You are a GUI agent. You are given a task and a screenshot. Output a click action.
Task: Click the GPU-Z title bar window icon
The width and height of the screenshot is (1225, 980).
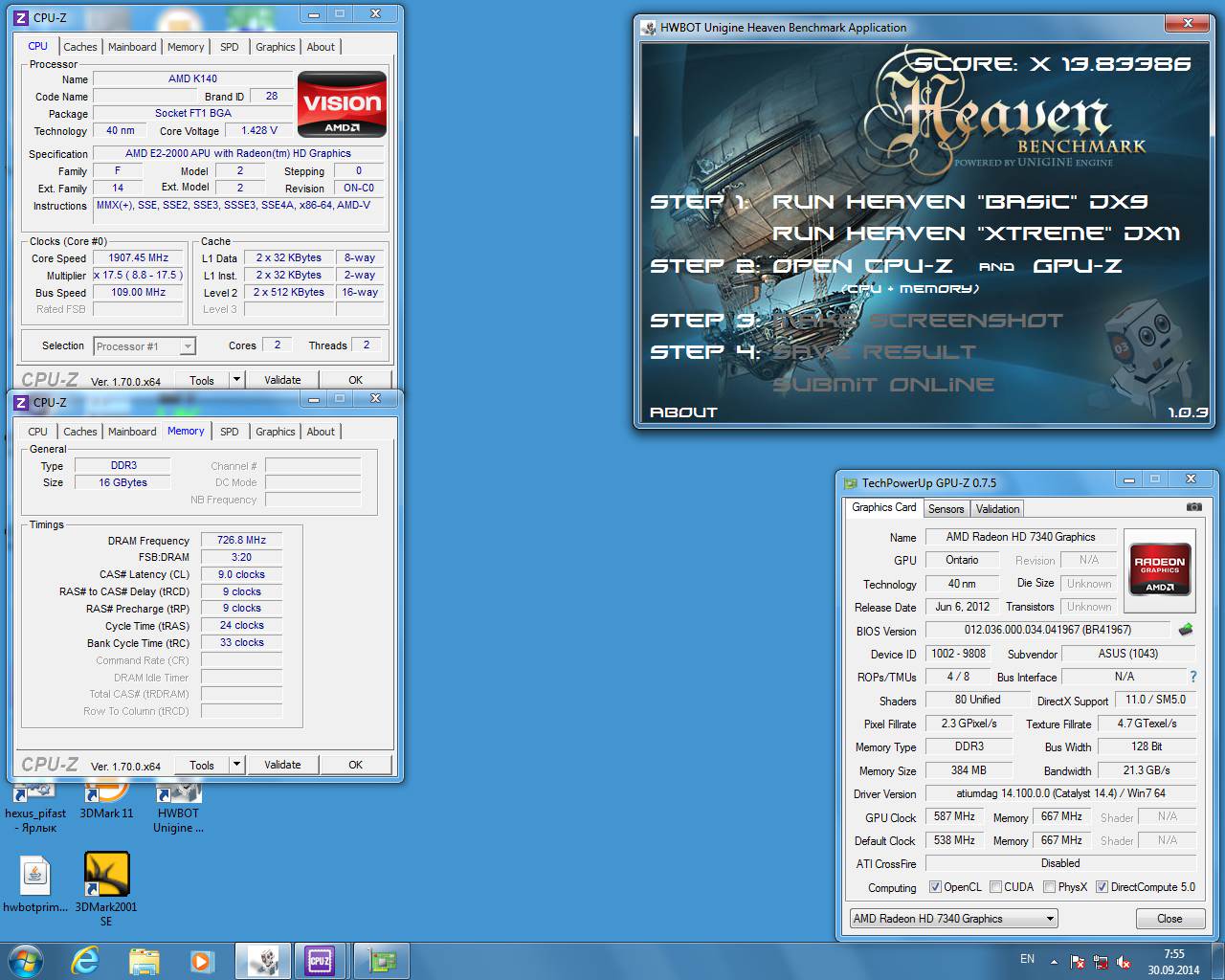tap(850, 483)
